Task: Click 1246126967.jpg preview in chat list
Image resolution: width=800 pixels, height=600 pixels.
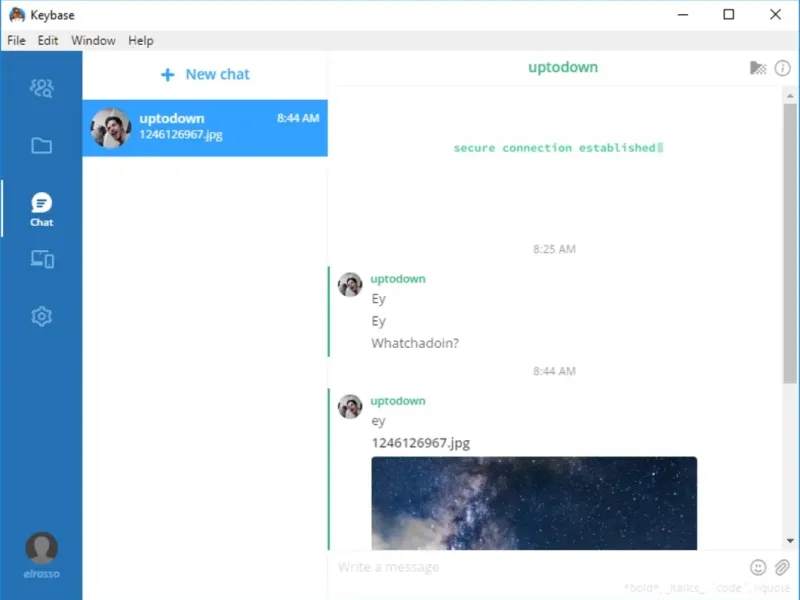Action: [181, 135]
